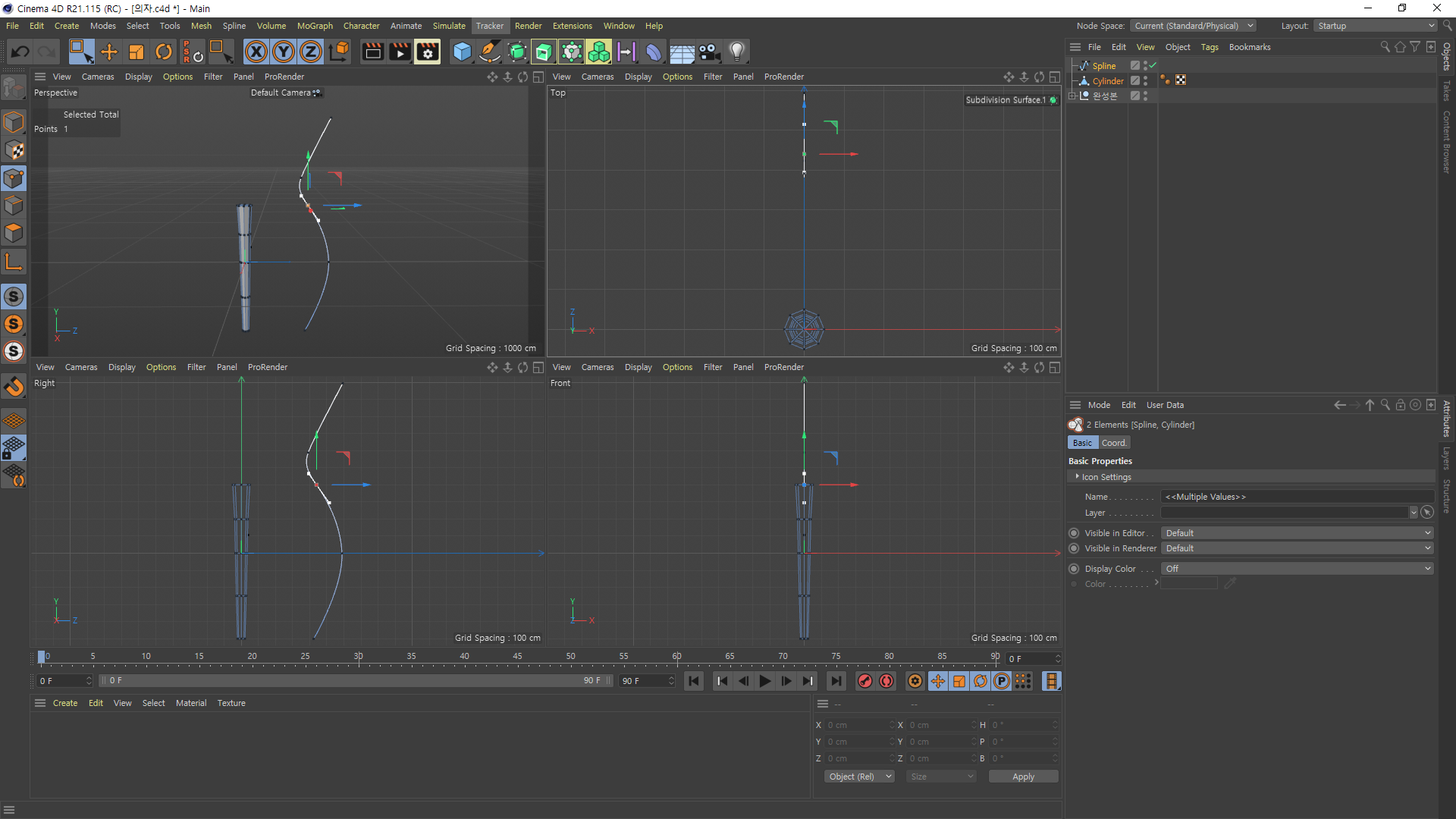
Task: Open the Display Color dropdown
Action: [x=1297, y=569]
